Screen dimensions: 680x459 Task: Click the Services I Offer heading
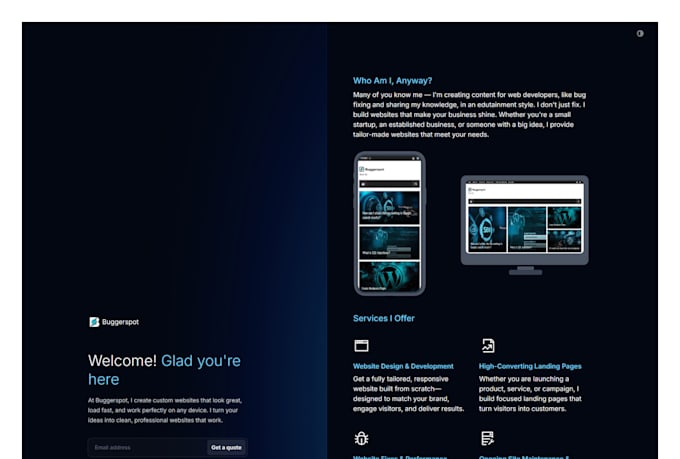coord(384,318)
